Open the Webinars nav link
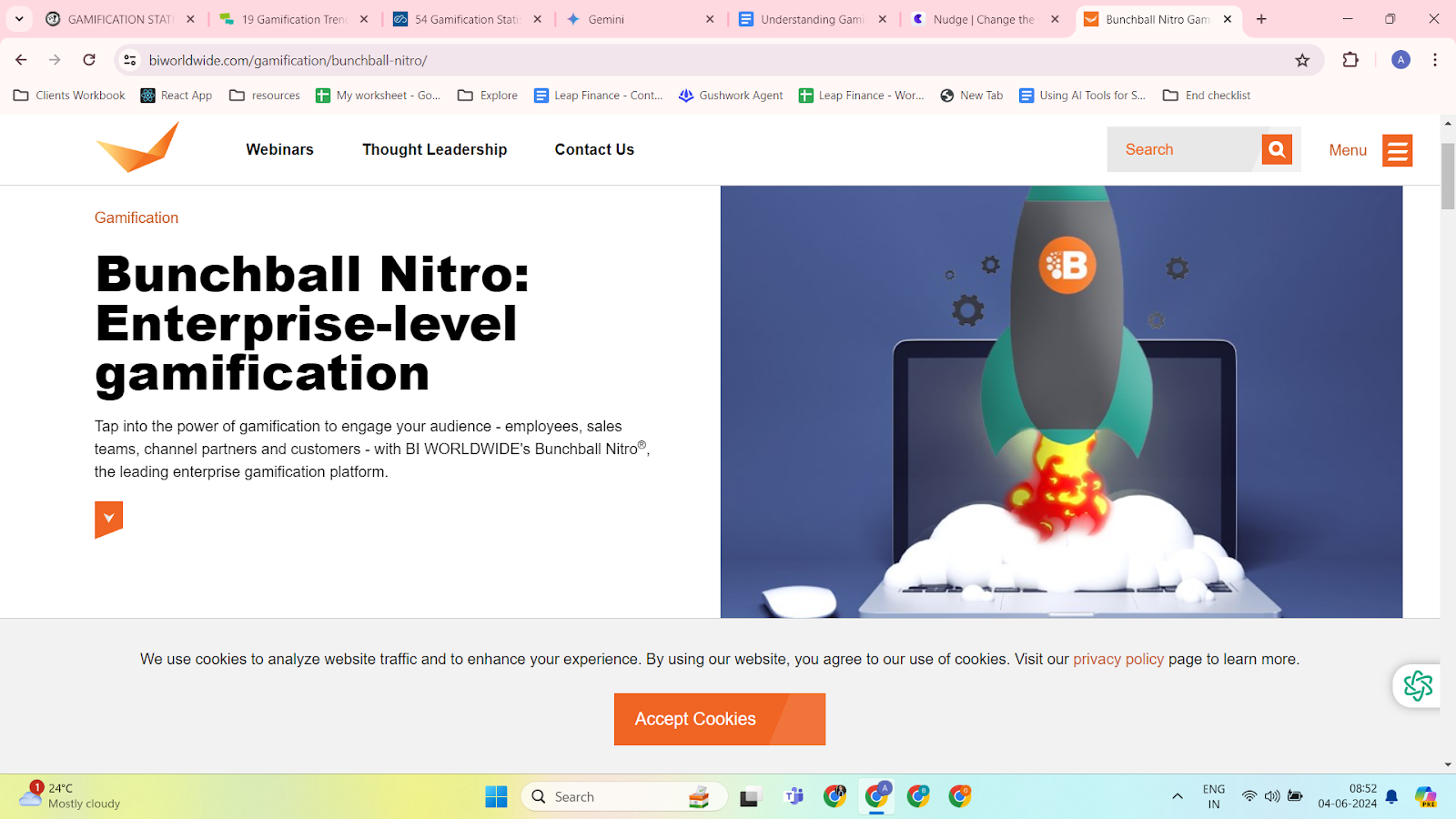The width and height of the screenshot is (1456, 819). click(279, 149)
